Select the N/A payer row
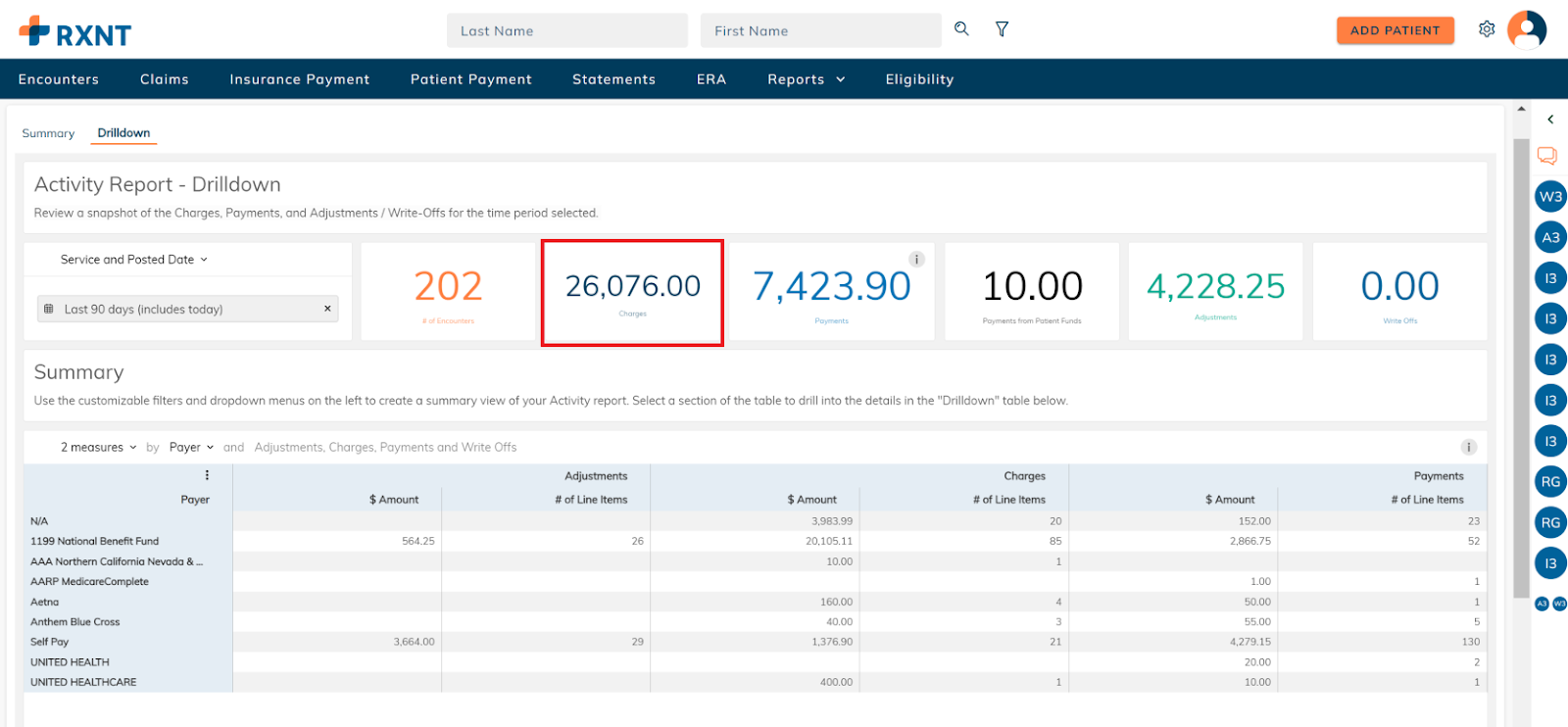Screen dimensions: 1568x727 click(x=755, y=521)
